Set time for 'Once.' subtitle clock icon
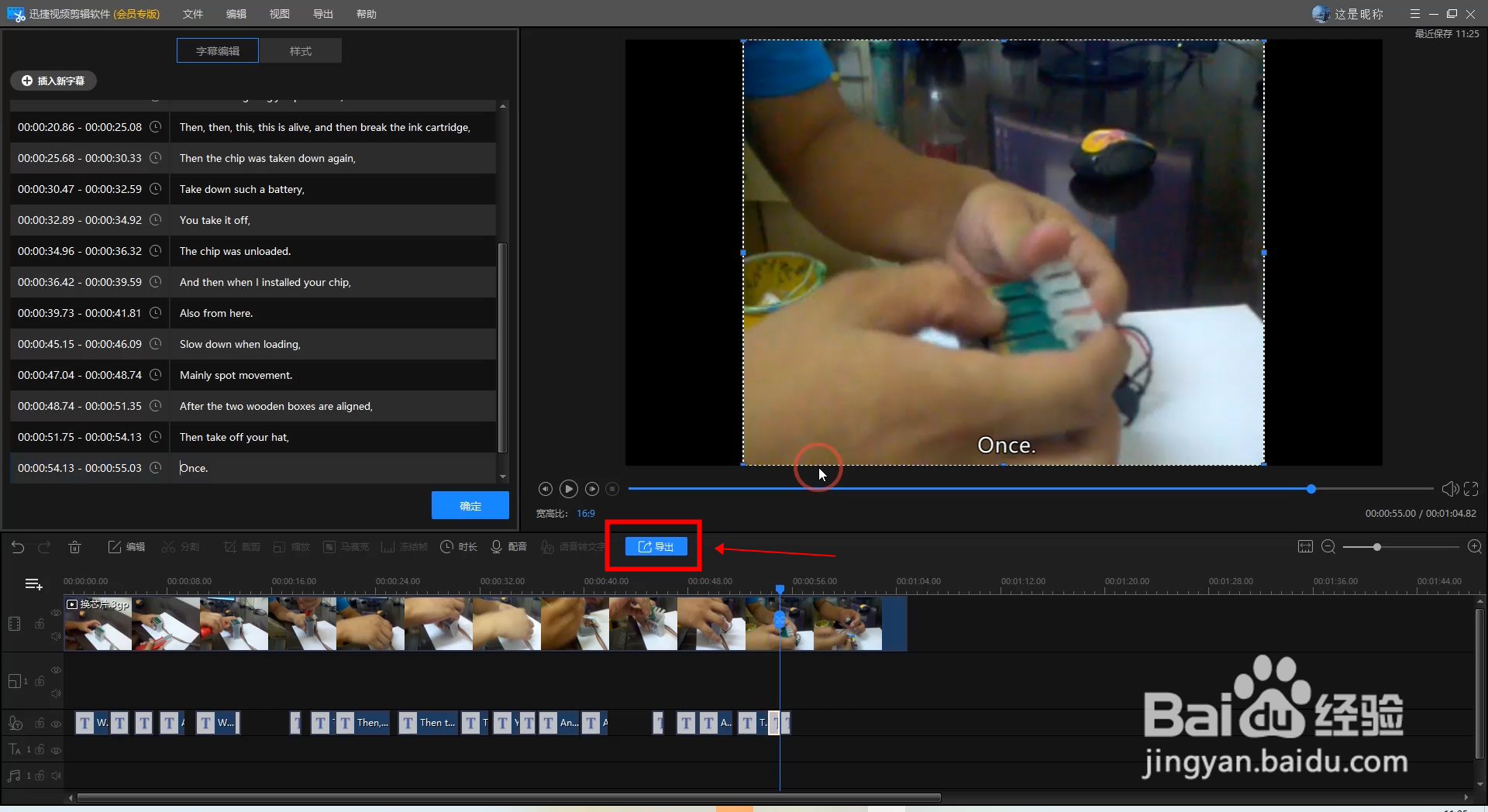Image resolution: width=1488 pixels, height=812 pixels. click(155, 468)
